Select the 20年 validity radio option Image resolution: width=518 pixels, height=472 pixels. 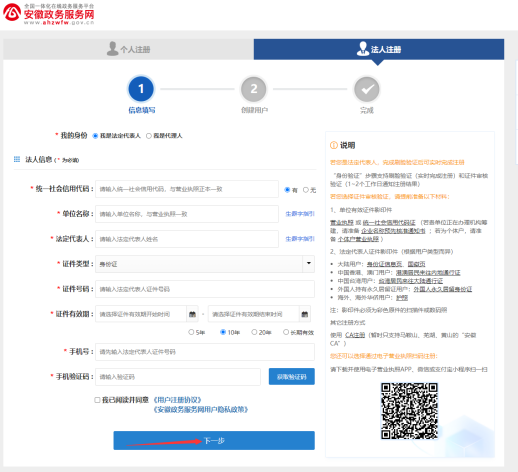click(254, 332)
